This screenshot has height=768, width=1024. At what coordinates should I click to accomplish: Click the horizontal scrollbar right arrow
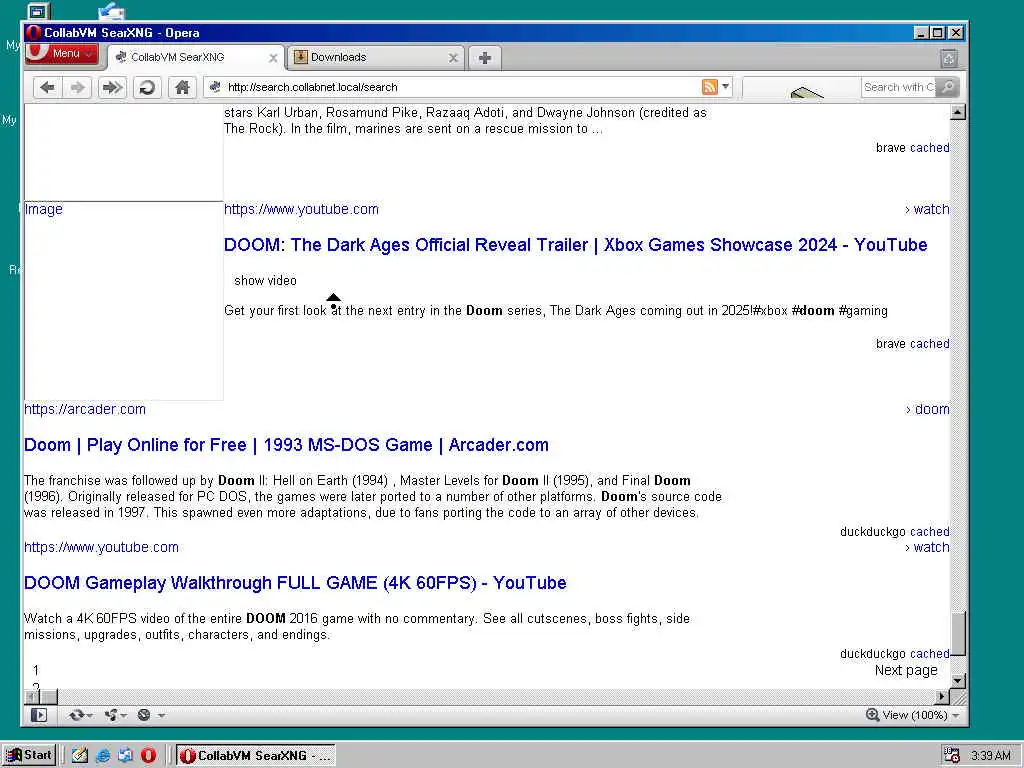(942, 697)
